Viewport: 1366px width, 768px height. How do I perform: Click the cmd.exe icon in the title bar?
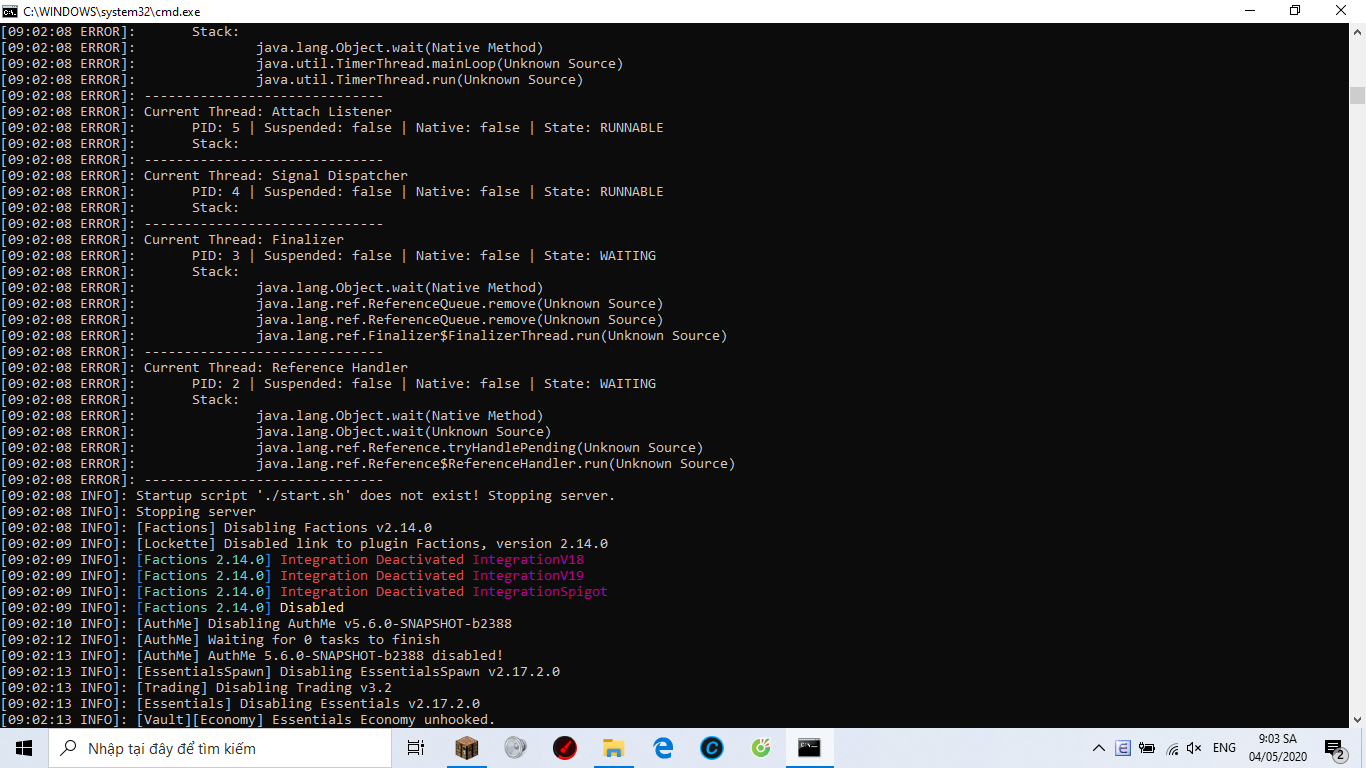point(10,10)
